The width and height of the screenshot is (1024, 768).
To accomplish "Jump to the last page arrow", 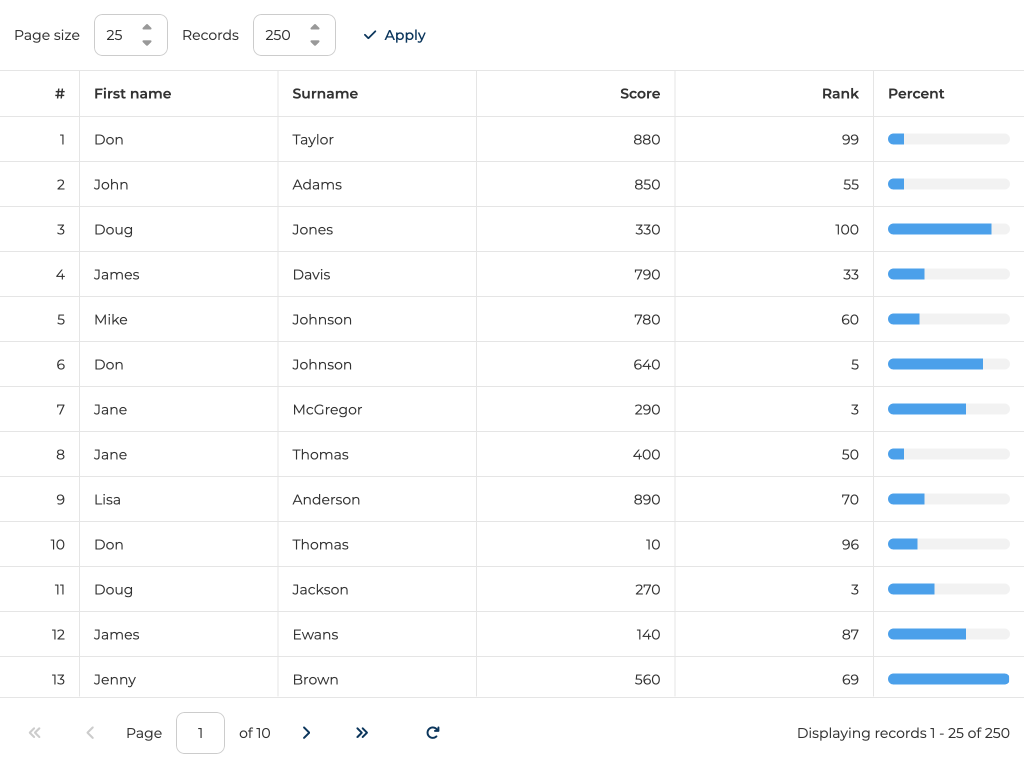I will [x=362, y=733].
